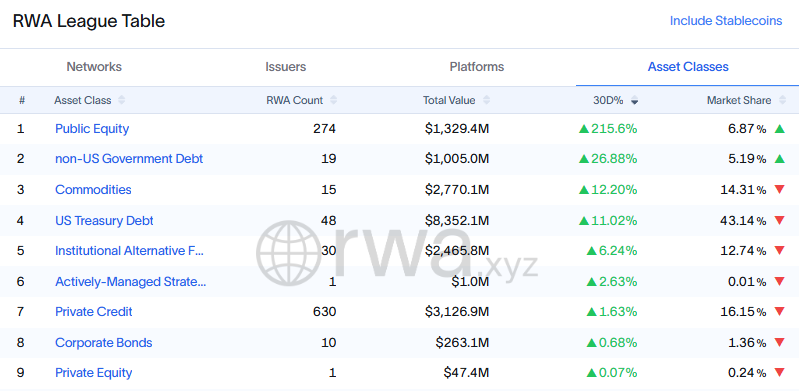Click the 30D% column header text
Viewport: 799px width, 391px height.
(x=608, y=100)
